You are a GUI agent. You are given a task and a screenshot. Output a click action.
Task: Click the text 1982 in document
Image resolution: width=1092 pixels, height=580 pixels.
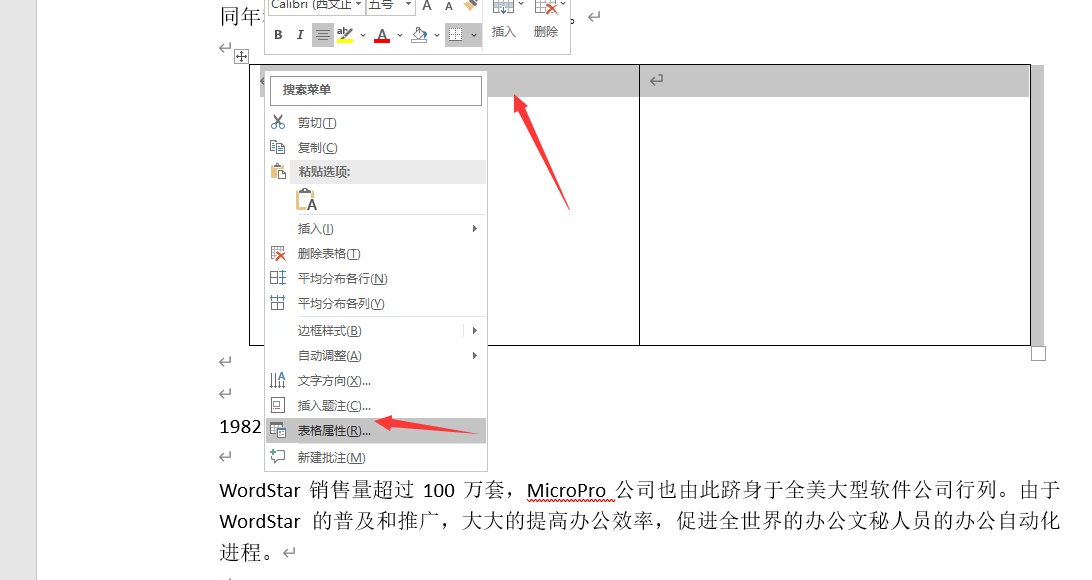(x=240, y=427)
